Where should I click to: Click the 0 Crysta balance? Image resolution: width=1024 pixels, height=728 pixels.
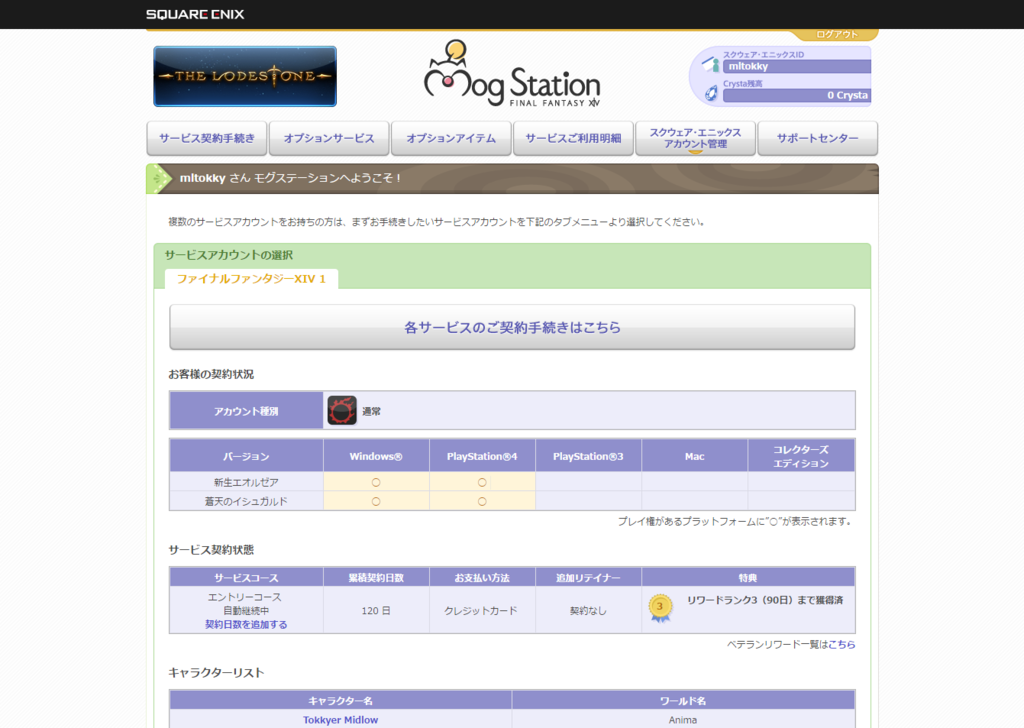pyautogui.click(x=797, y=95)
